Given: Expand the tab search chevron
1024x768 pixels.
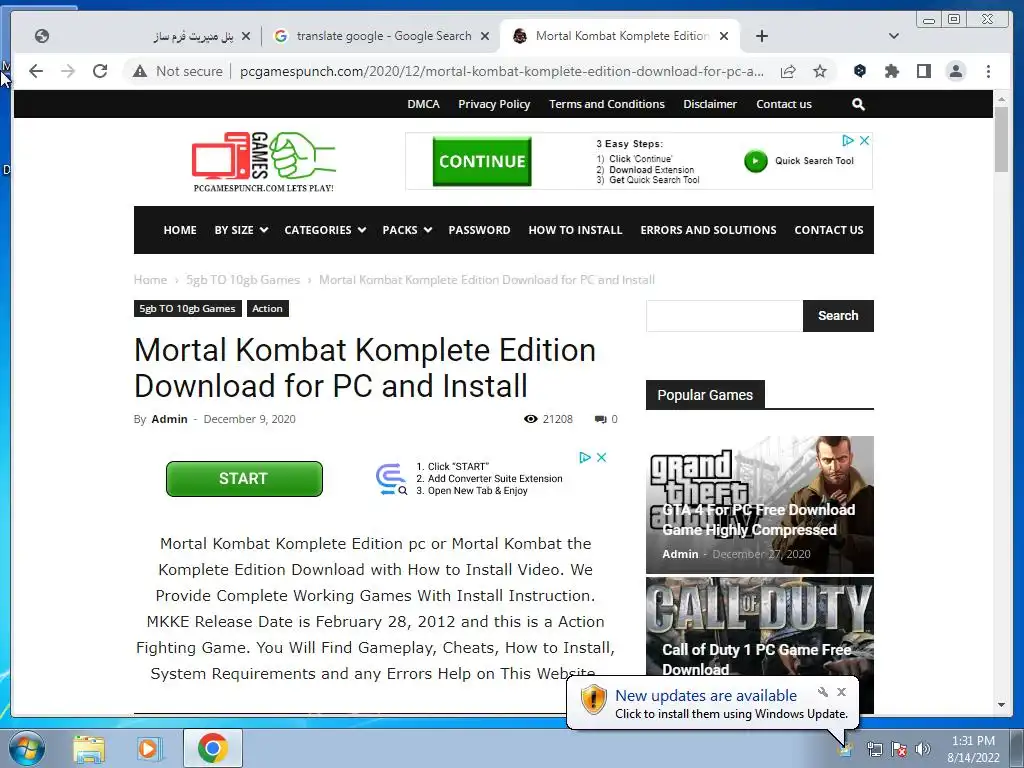Looking at the screenshot, I should point(894,36).
